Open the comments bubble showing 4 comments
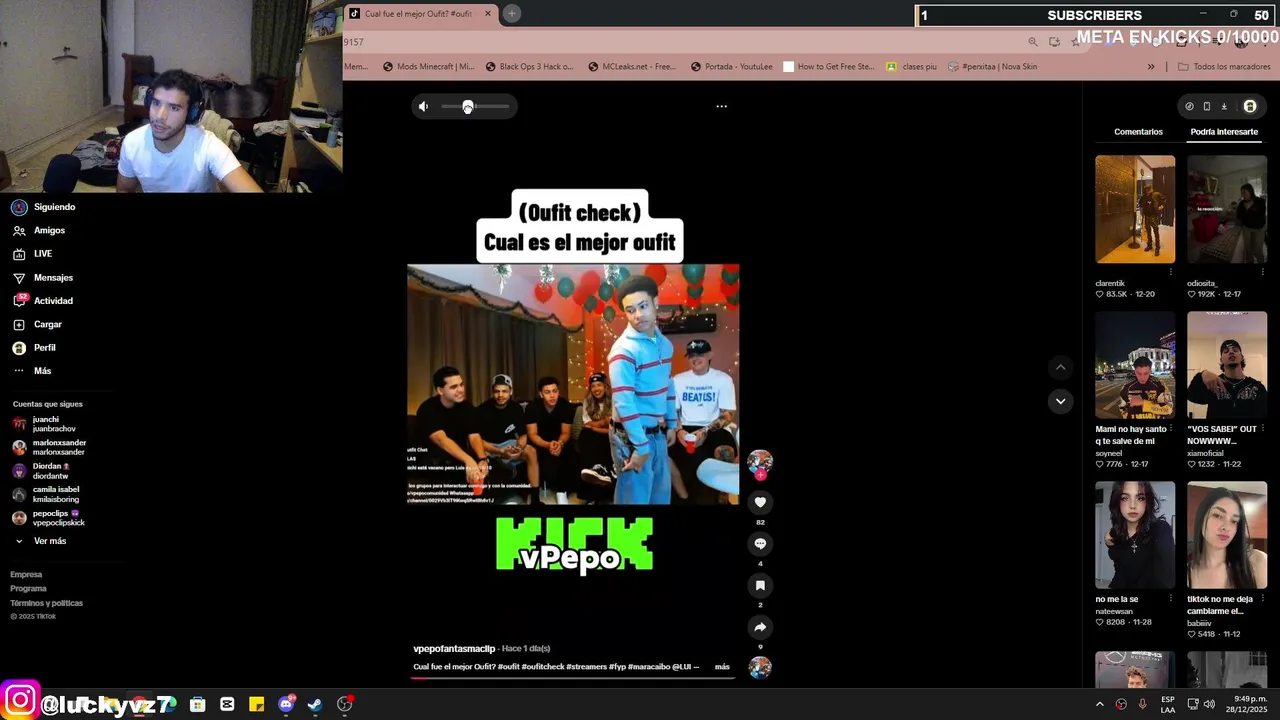 pyautogui.click(x=760, y=544)
